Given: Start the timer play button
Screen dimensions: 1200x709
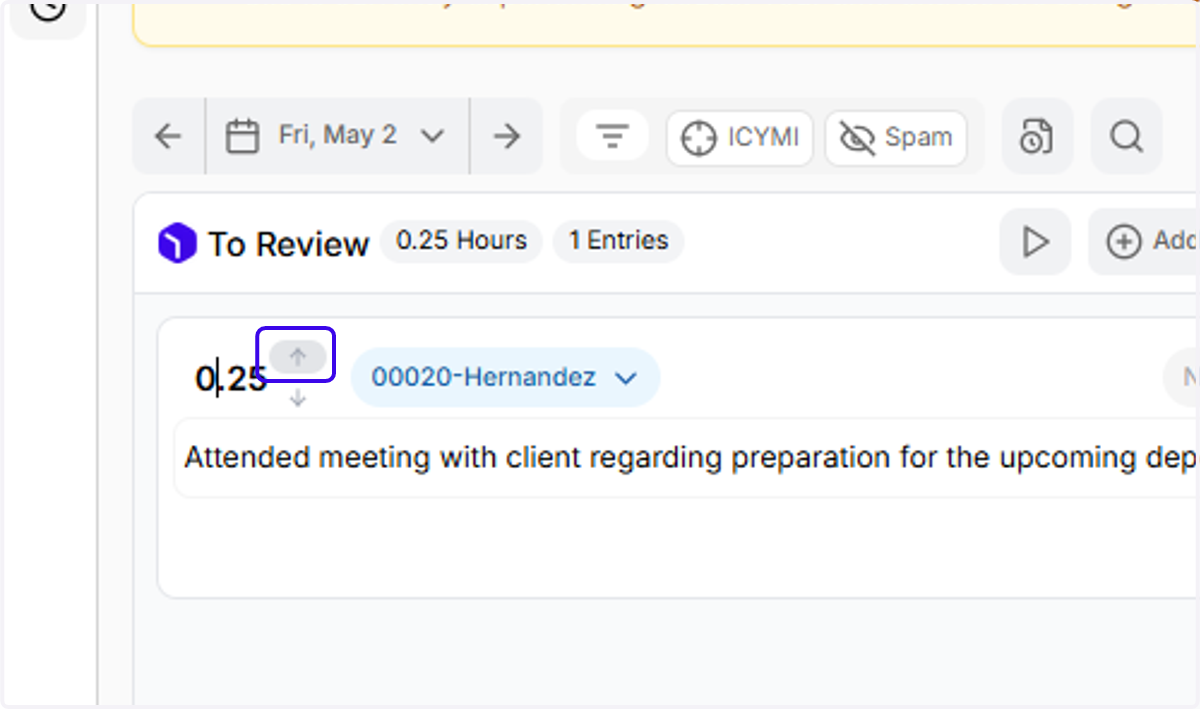Looking at the screenshot, I should [1035, 241].
